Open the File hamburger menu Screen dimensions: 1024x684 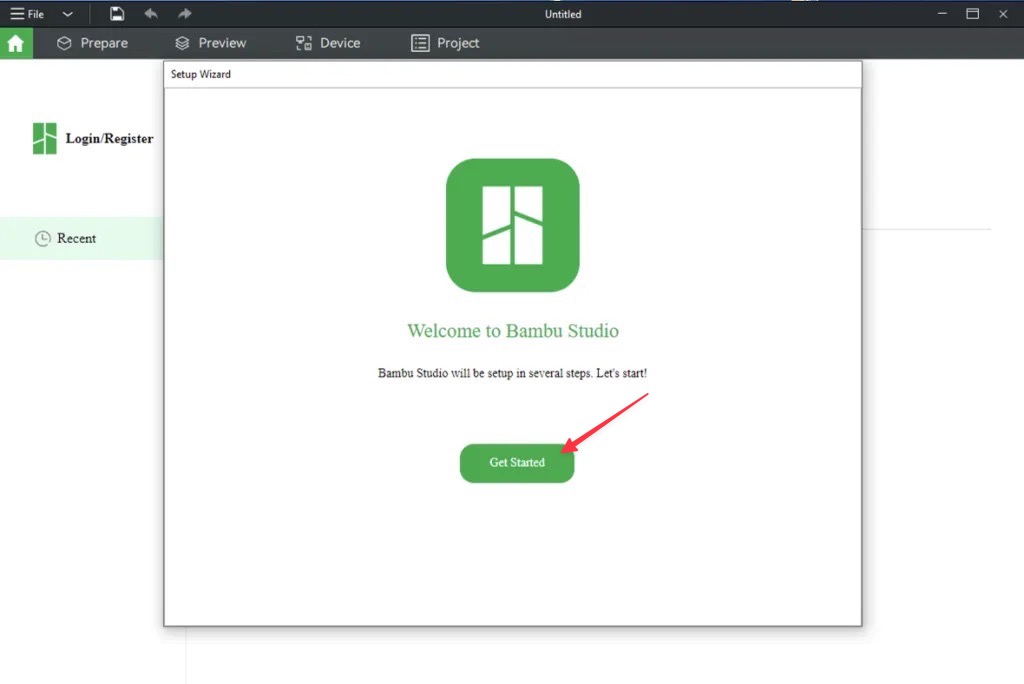(x=27, y=14)
